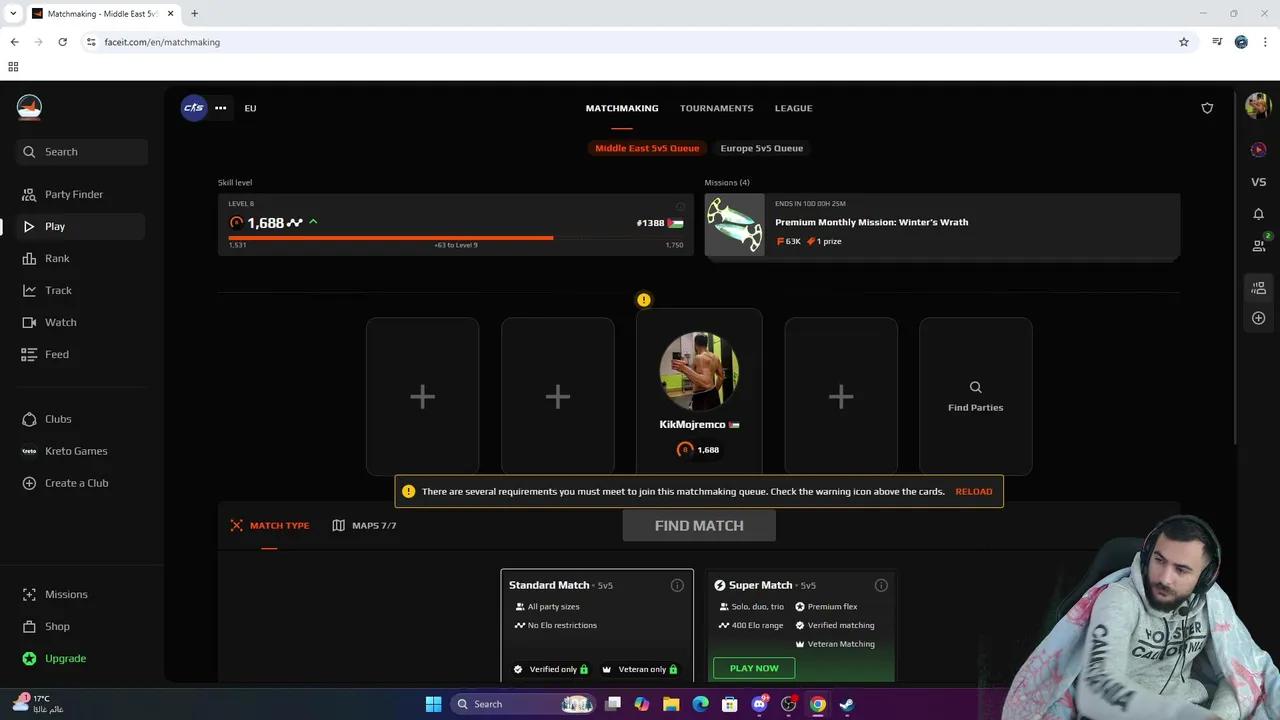Click the browser bookmark star

(x=1184, y=42)
